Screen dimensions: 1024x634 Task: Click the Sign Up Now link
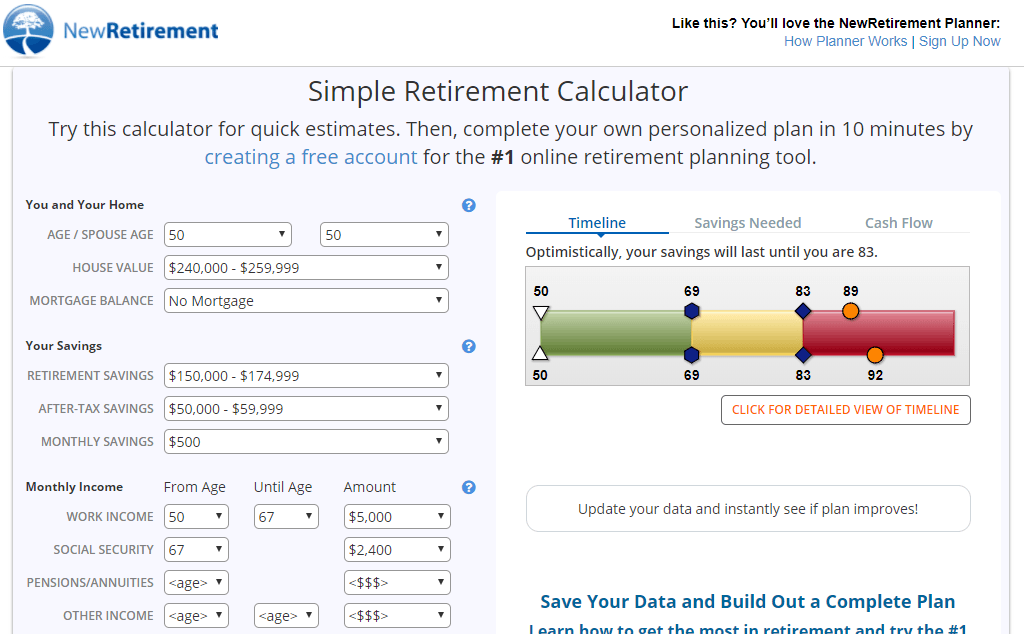pos(959,41)
